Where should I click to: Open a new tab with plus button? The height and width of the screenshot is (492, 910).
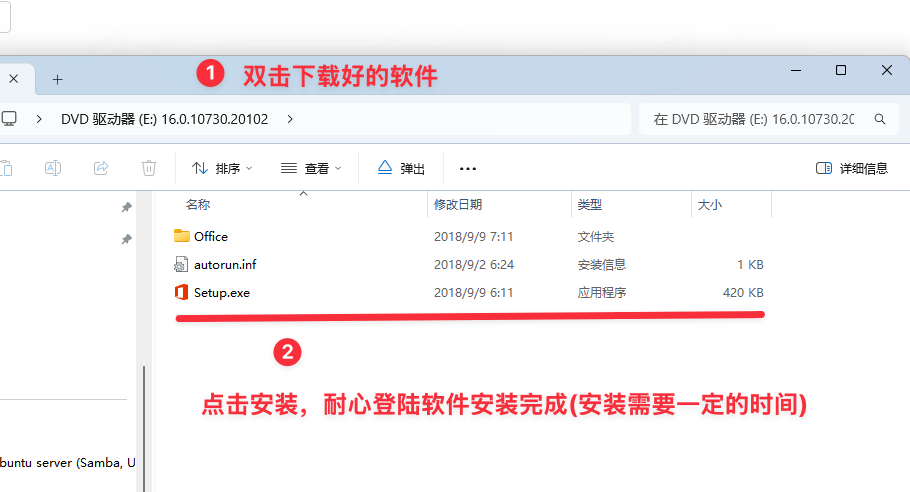pos(57,79)
